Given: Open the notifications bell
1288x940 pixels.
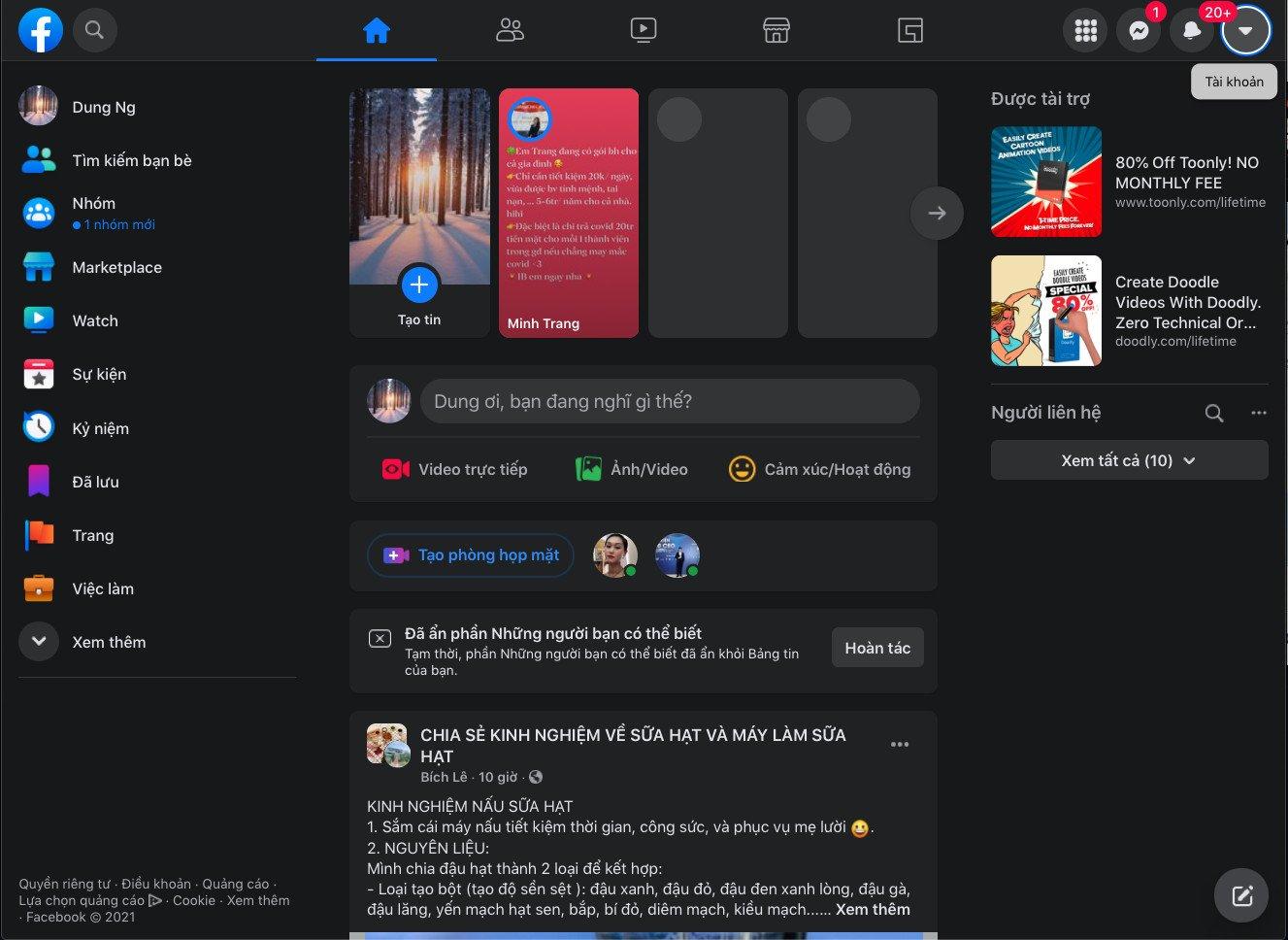Looking at the screenshot, I should [1192, 31].
